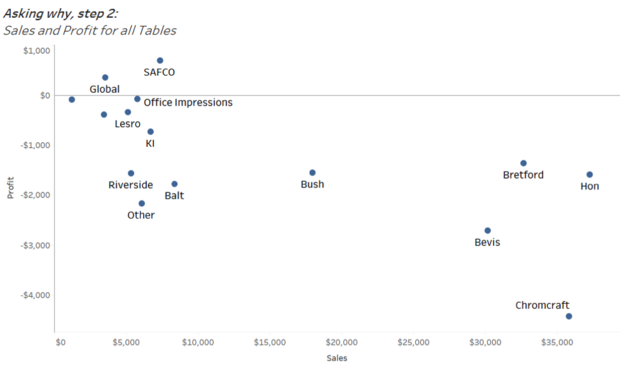Select the Riverside data point
Screen dimensions: 620x368
(131, 173)
